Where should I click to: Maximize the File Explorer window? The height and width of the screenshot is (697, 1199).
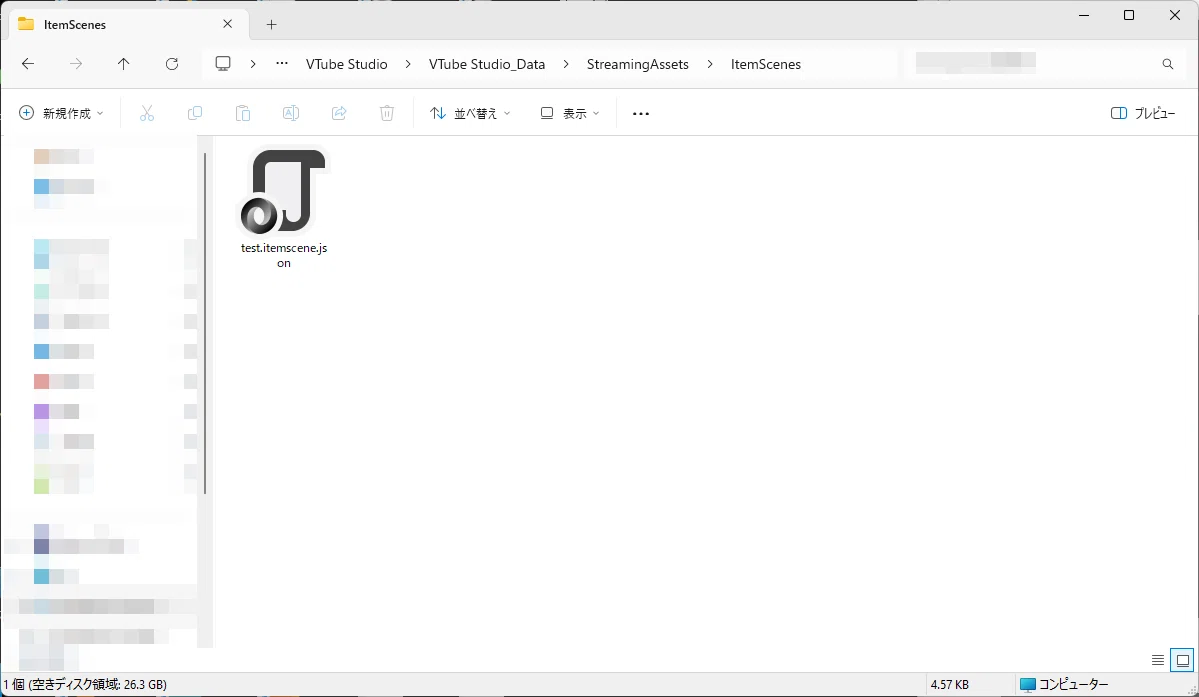tap(1129, 15)
